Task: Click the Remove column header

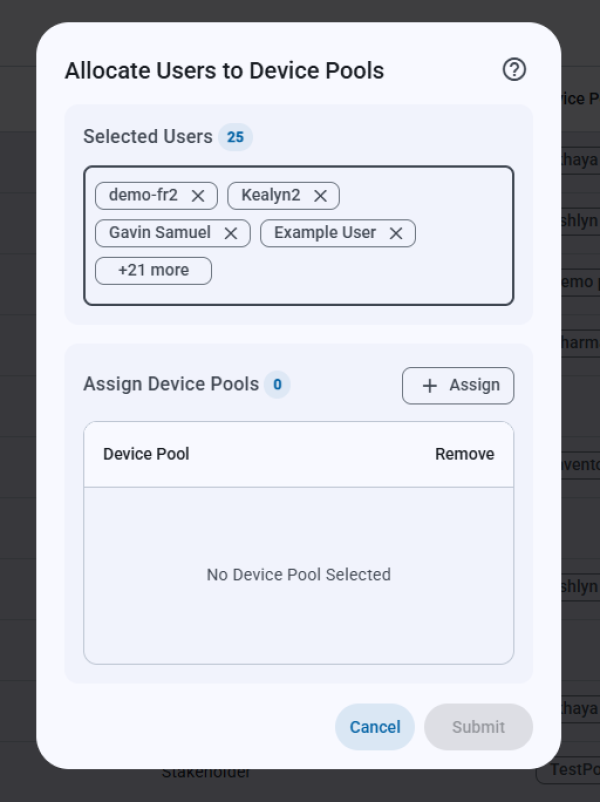Action: pos(464,454)
